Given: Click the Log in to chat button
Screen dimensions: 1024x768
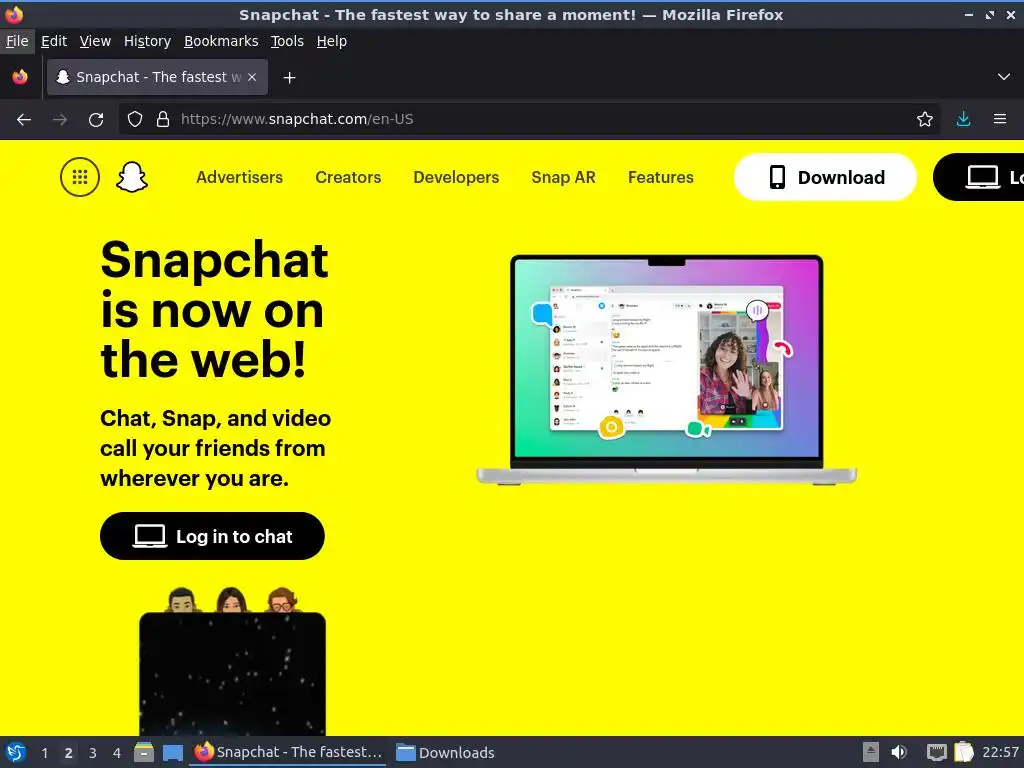Looking at the screenshot, I should (x=212, y=536).
